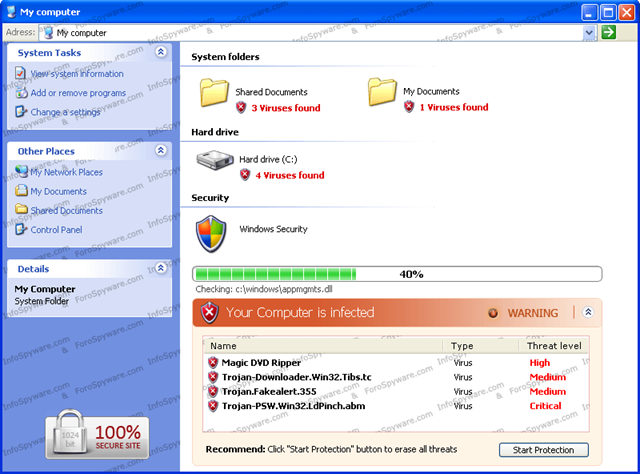Screen dimensions: 640x474
Task: Click the My Network Places icon
Action: click(22, 171)
